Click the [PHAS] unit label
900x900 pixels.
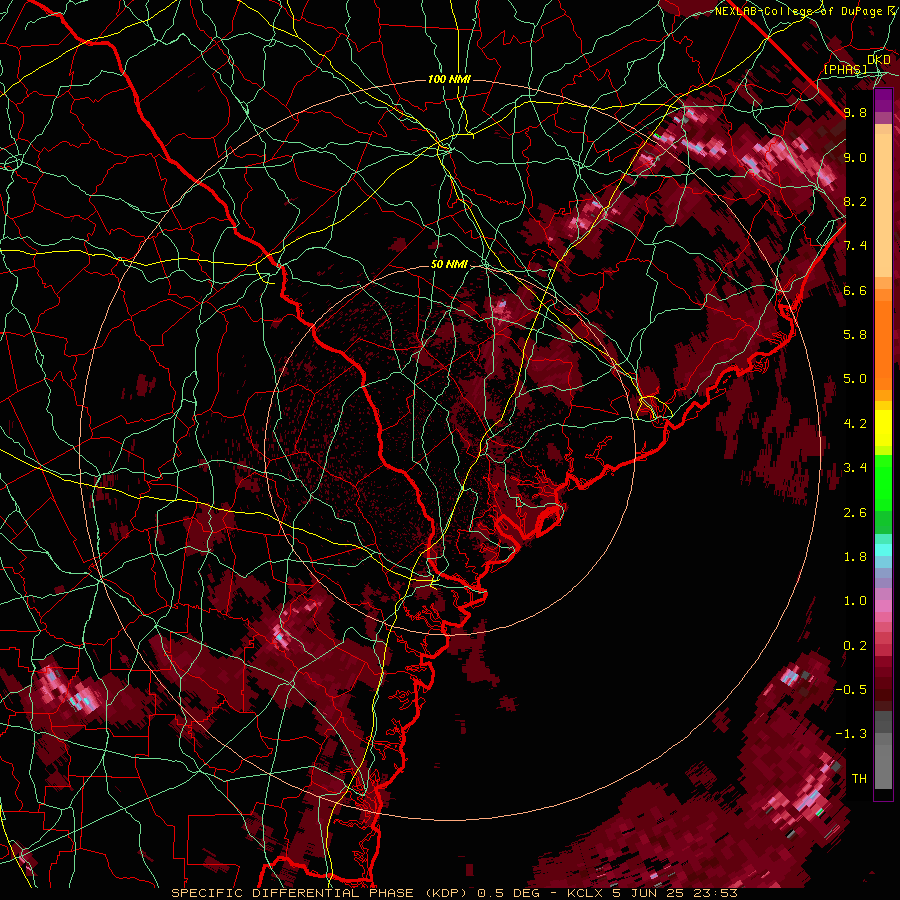[x=845, y=69]
